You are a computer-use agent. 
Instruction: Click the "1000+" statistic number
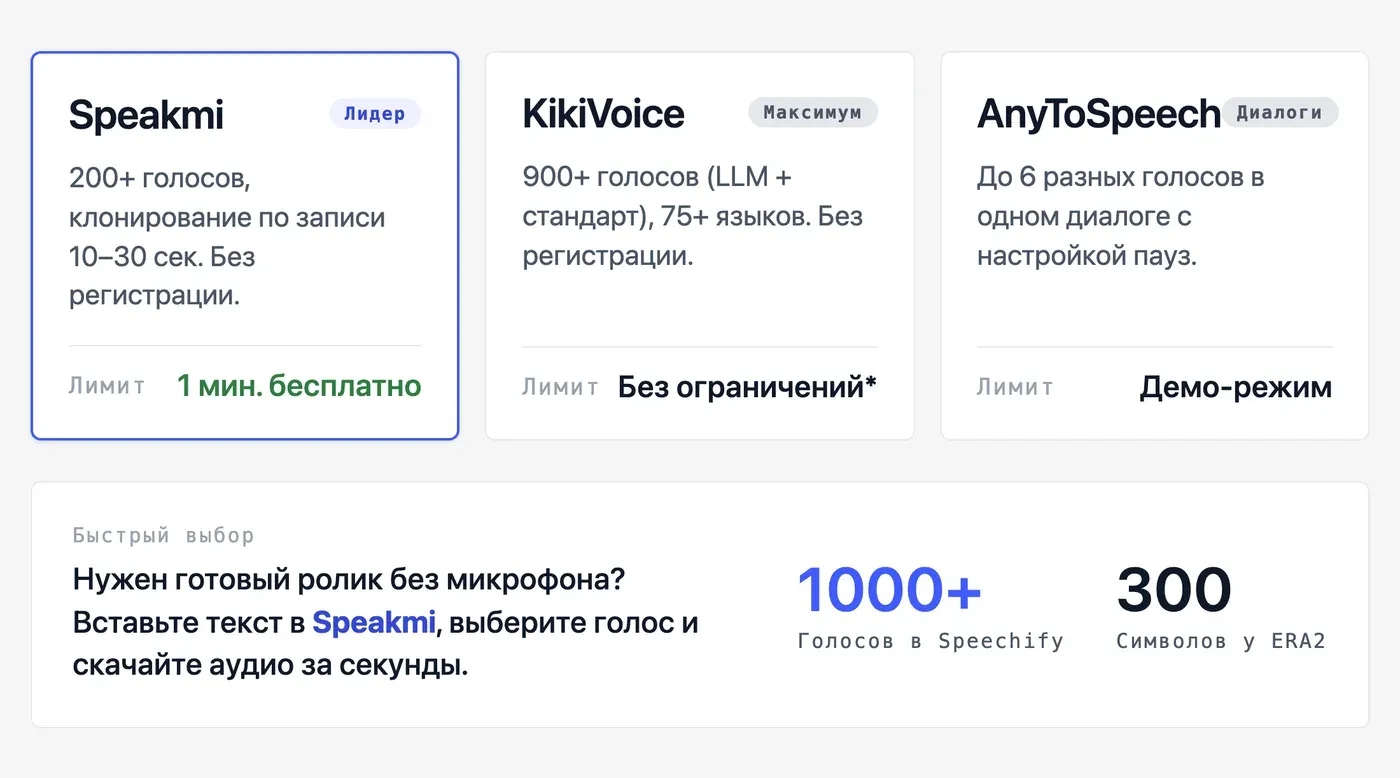(890, 590)
